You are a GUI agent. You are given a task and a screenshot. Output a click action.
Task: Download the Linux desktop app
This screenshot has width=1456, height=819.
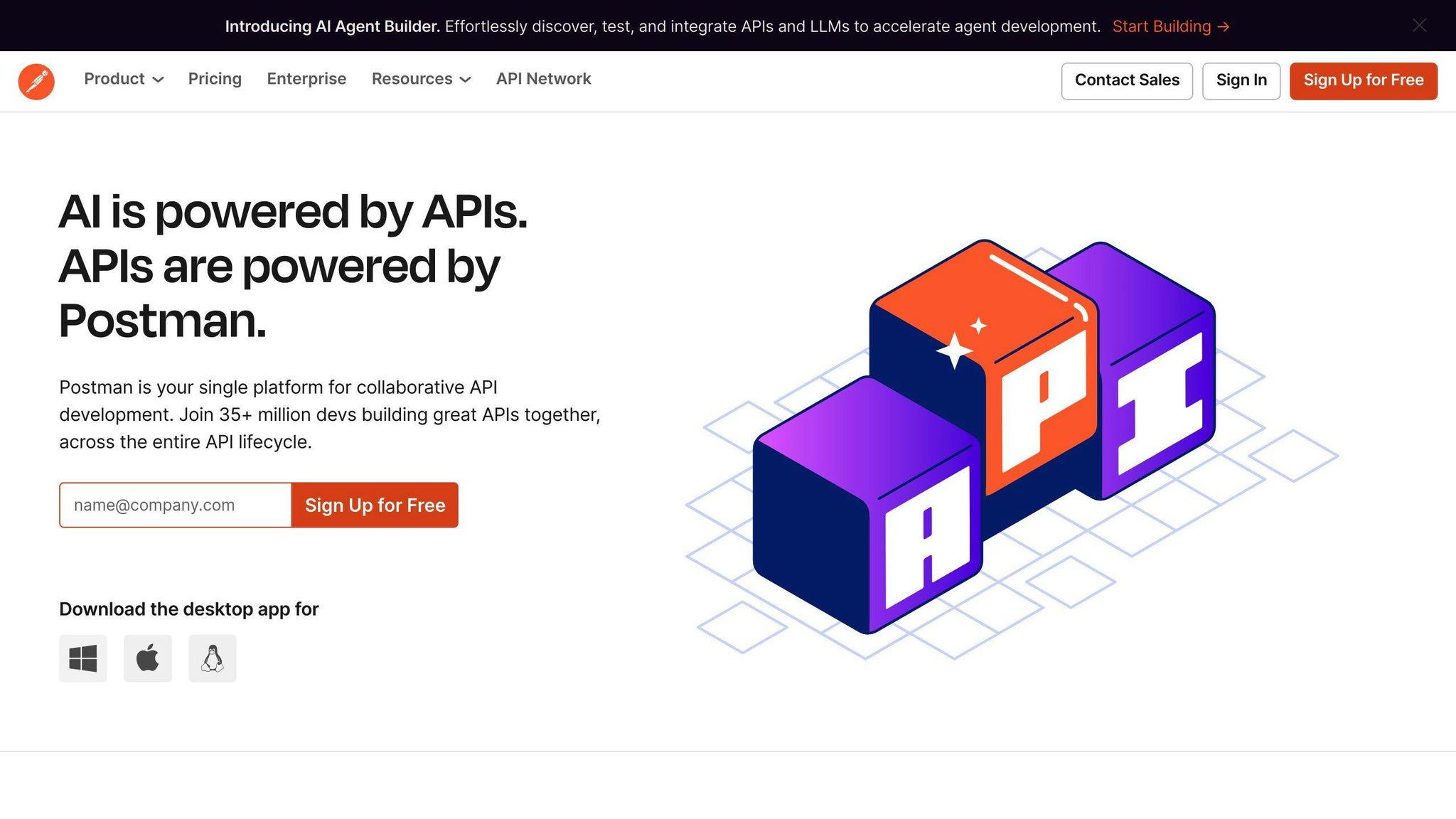pyautogui.click(x=213, y=658)
